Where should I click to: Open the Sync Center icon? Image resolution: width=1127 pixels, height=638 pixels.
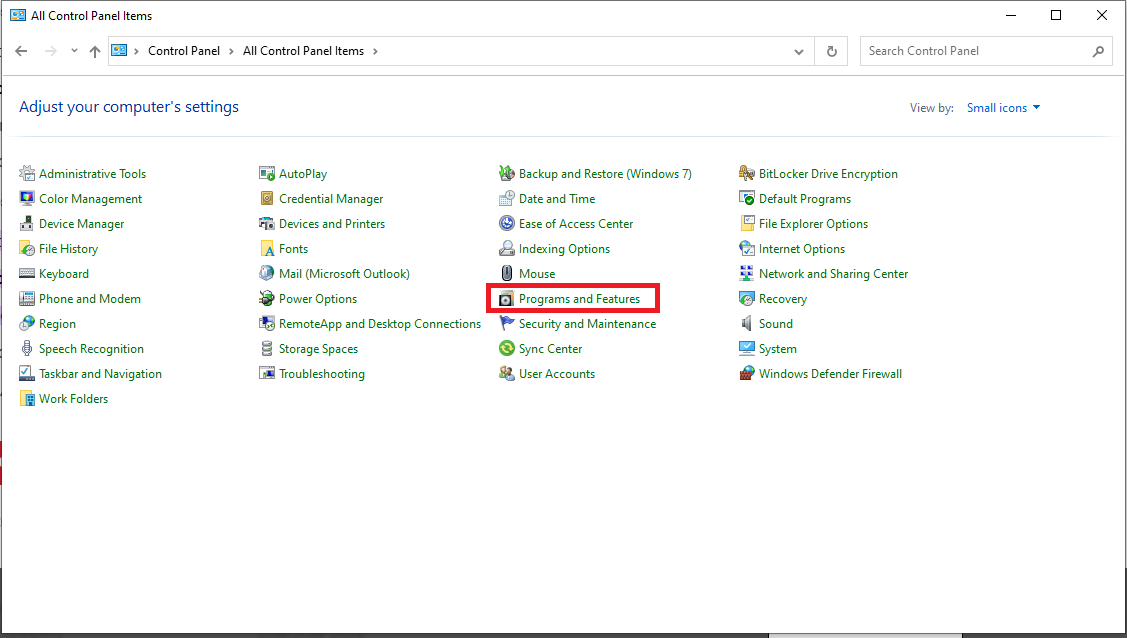507,348
